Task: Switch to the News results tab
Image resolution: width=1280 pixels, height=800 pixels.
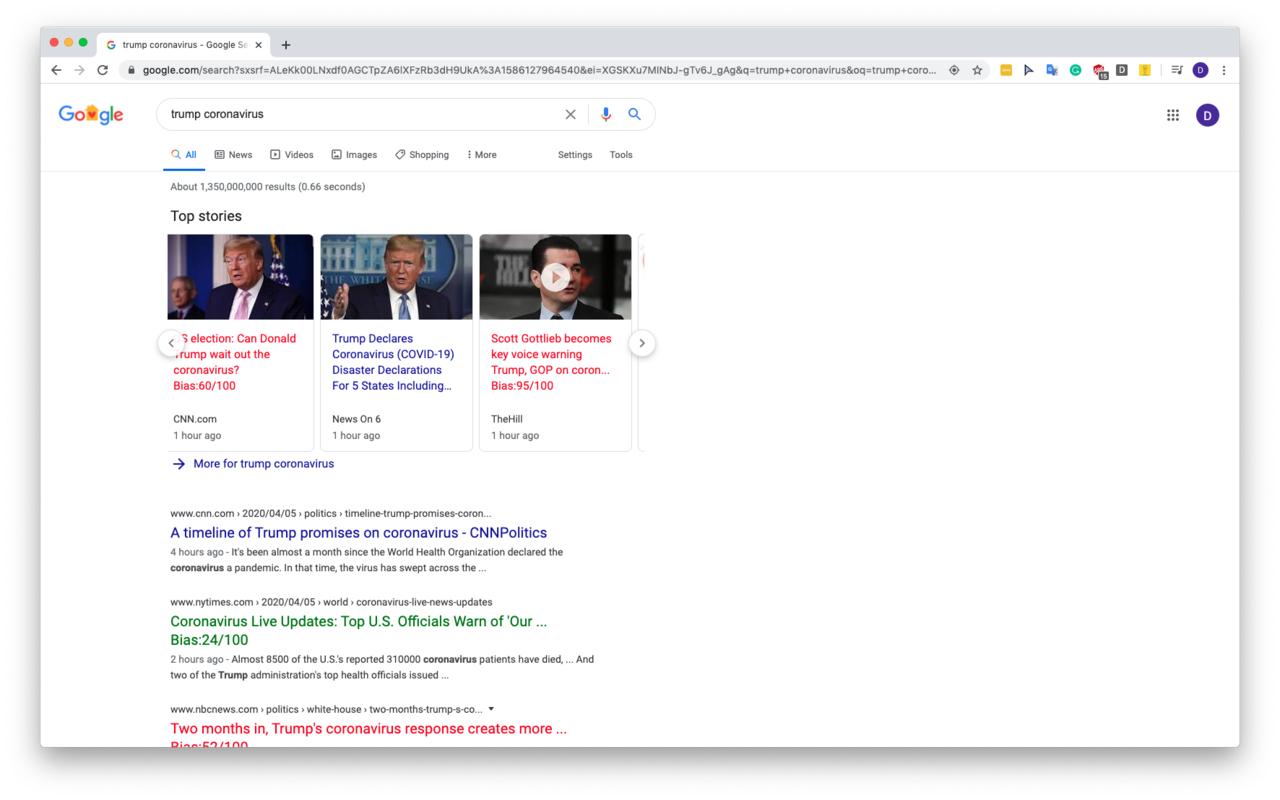Action: pyautogui.click(x=233, y=155)
